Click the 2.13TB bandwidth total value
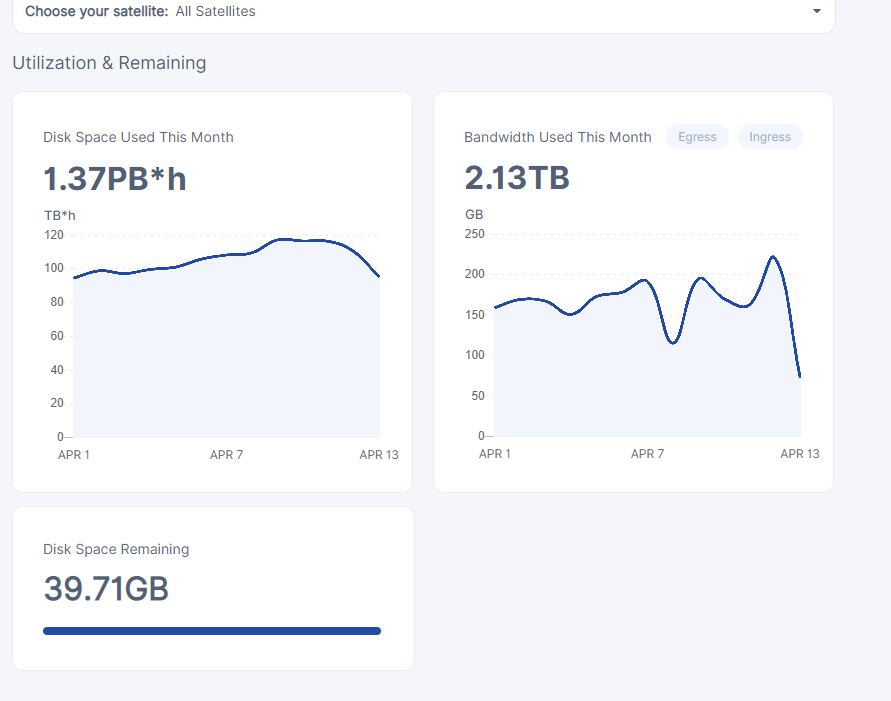The image size is (891, 701). [517, 179]
